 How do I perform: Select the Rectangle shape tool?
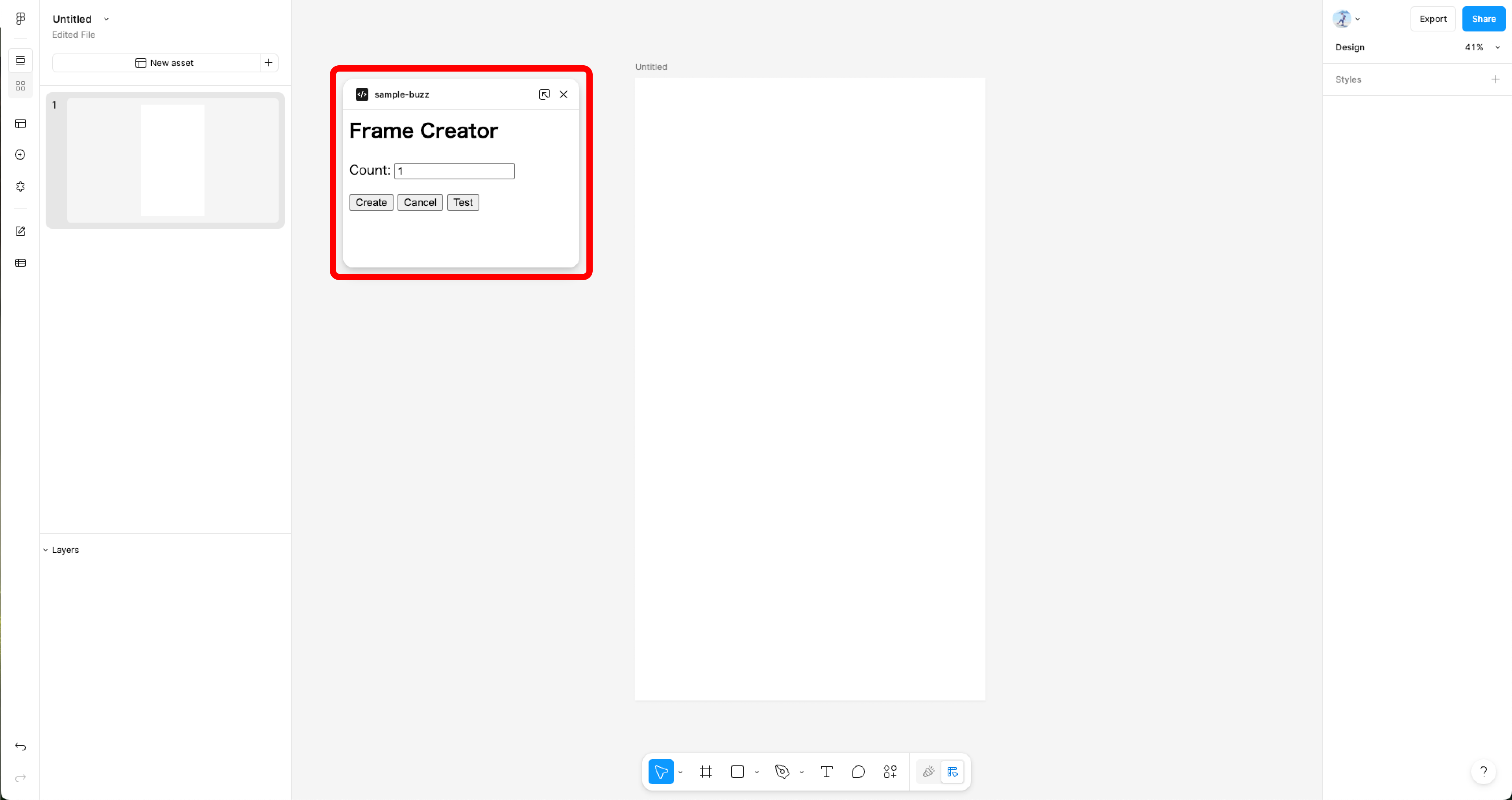(x=737, y=772)
